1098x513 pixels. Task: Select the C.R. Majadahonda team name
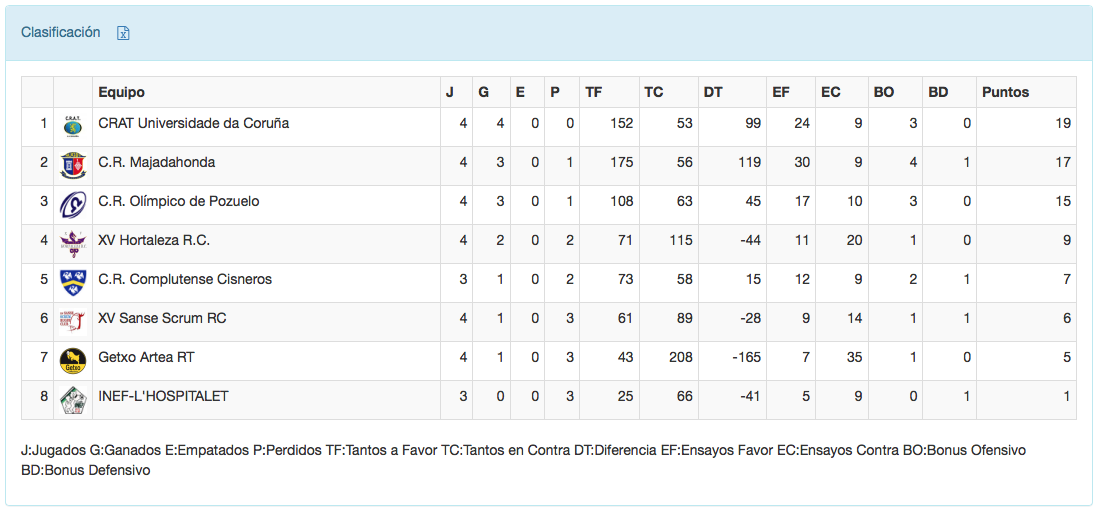coord(156,162)
